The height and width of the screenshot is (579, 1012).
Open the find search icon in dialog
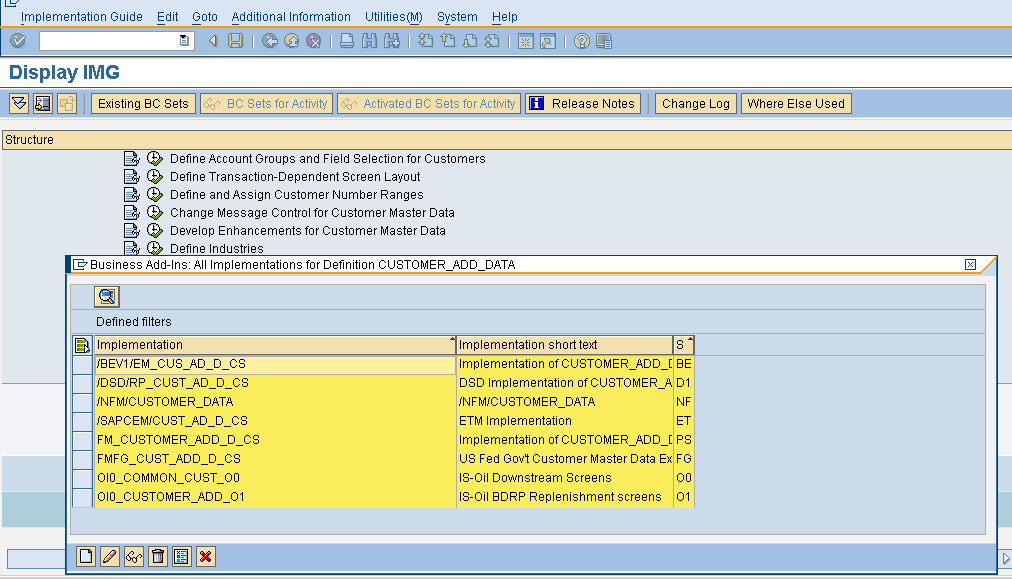point(106,296)
